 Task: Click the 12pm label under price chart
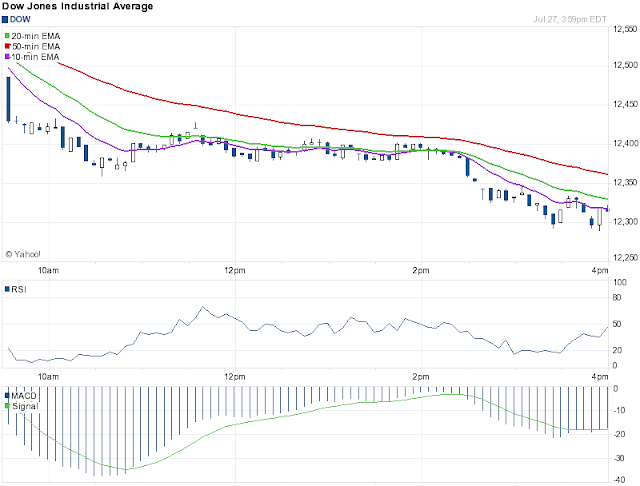pos(235,270)
